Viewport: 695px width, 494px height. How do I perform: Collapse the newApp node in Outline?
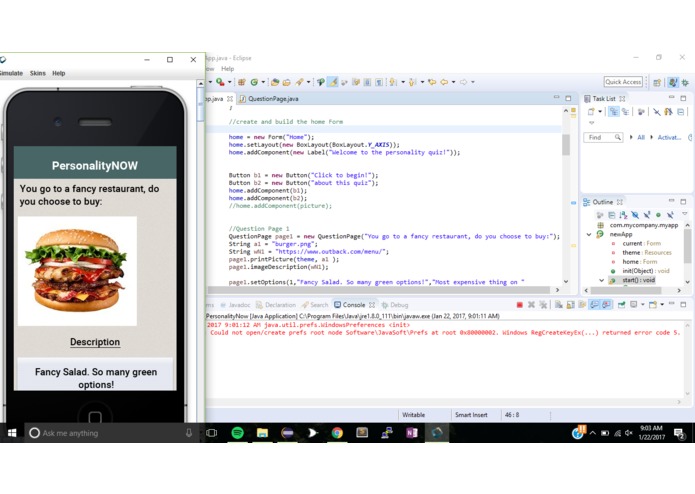click(589, 234)
